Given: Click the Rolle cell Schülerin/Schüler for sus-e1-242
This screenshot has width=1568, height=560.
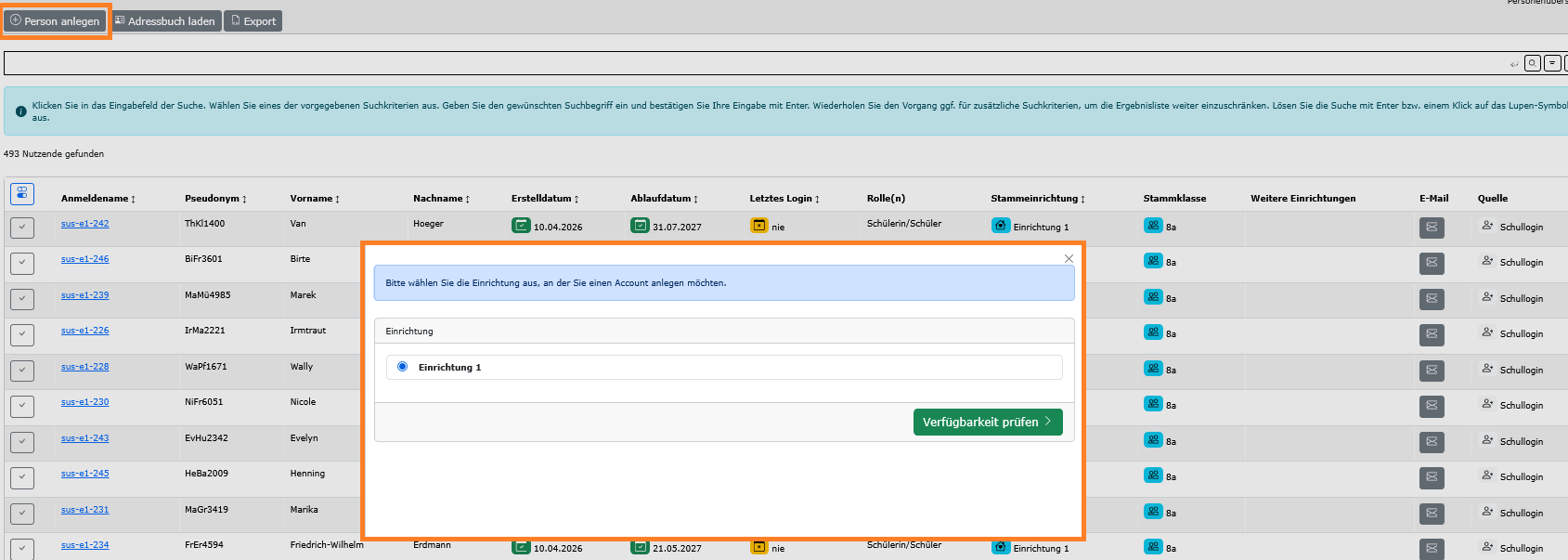Looking at the screenshot, I should 904,224.
